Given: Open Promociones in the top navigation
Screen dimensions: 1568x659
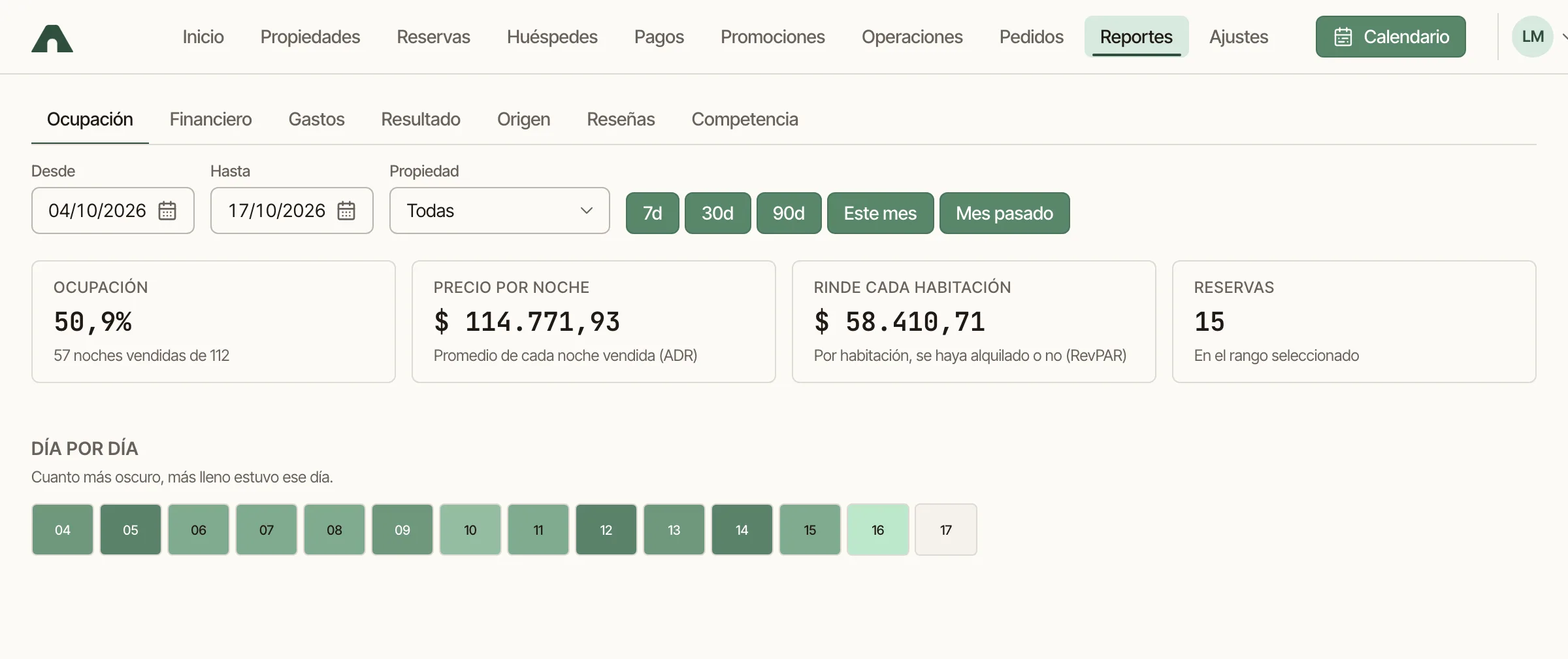Looking at the screenshot, I should click(773, 37).
